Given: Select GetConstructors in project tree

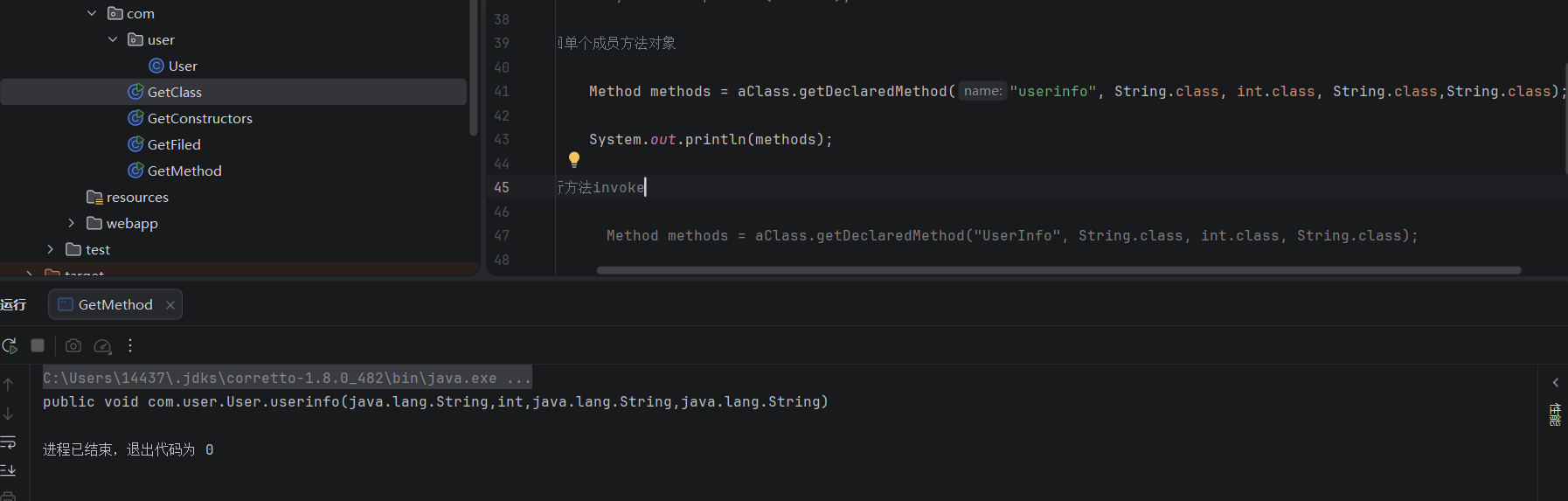Looking at the screenshot, I should pos(233,118).
